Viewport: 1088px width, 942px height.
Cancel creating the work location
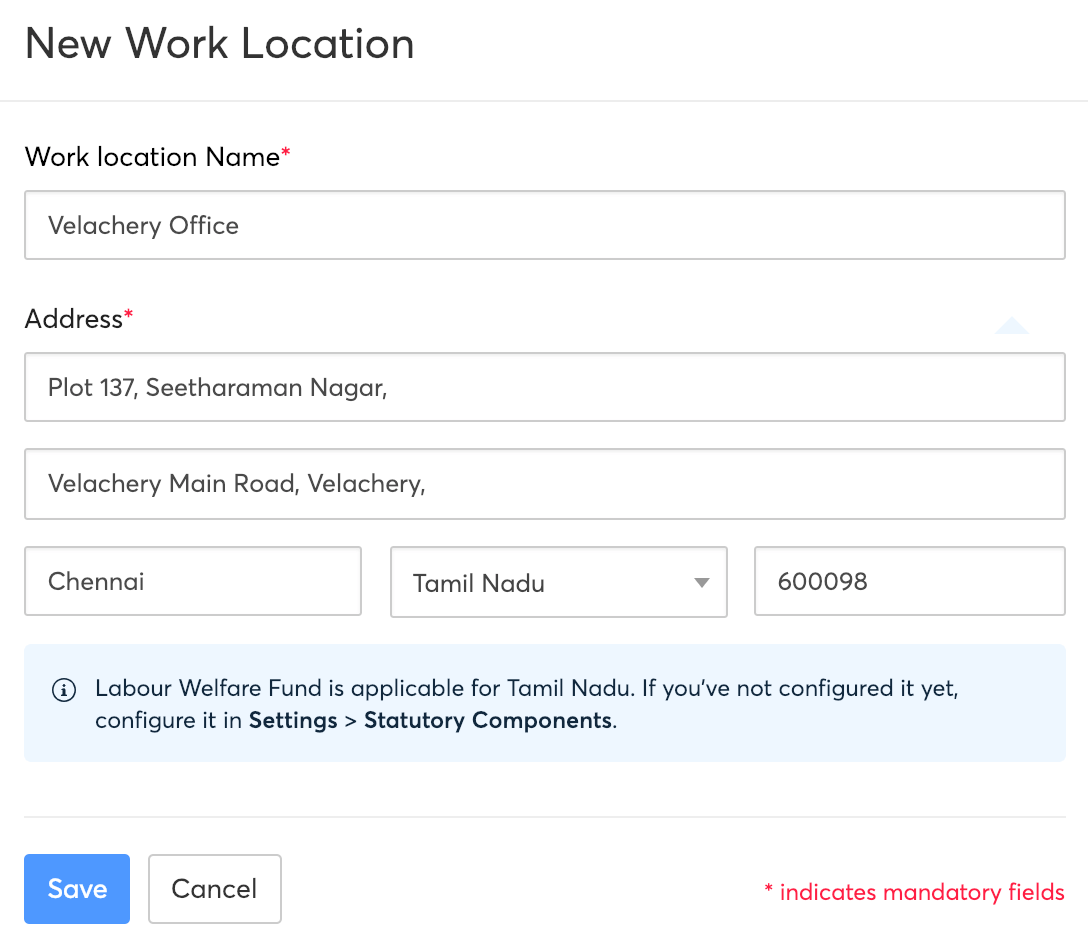(x=214, y=888)
